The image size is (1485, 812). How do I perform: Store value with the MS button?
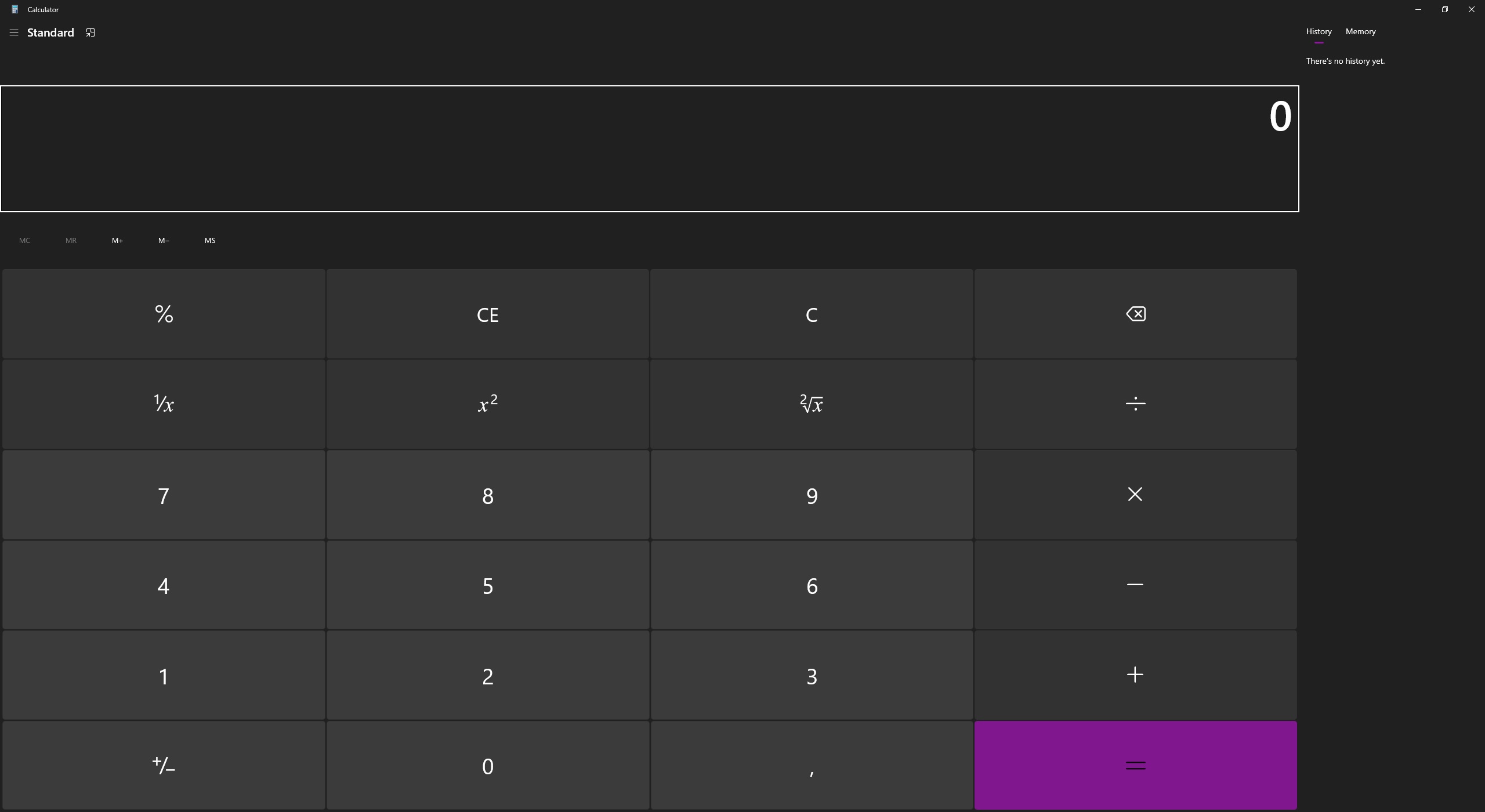click(210, 240)
